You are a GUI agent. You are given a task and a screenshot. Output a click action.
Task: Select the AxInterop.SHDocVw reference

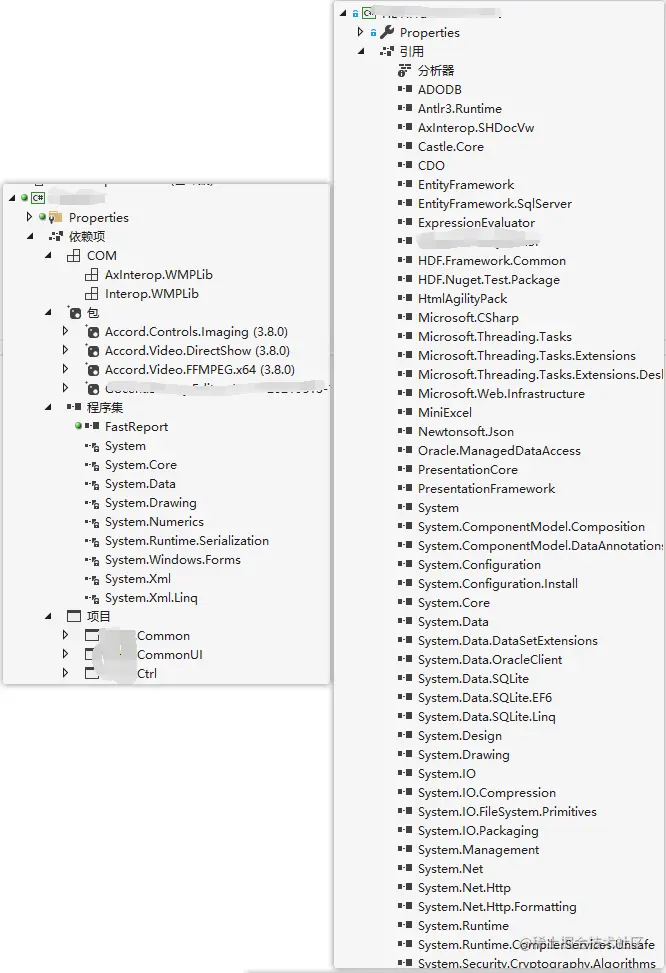pyautogui.click(x=475, y=127)
